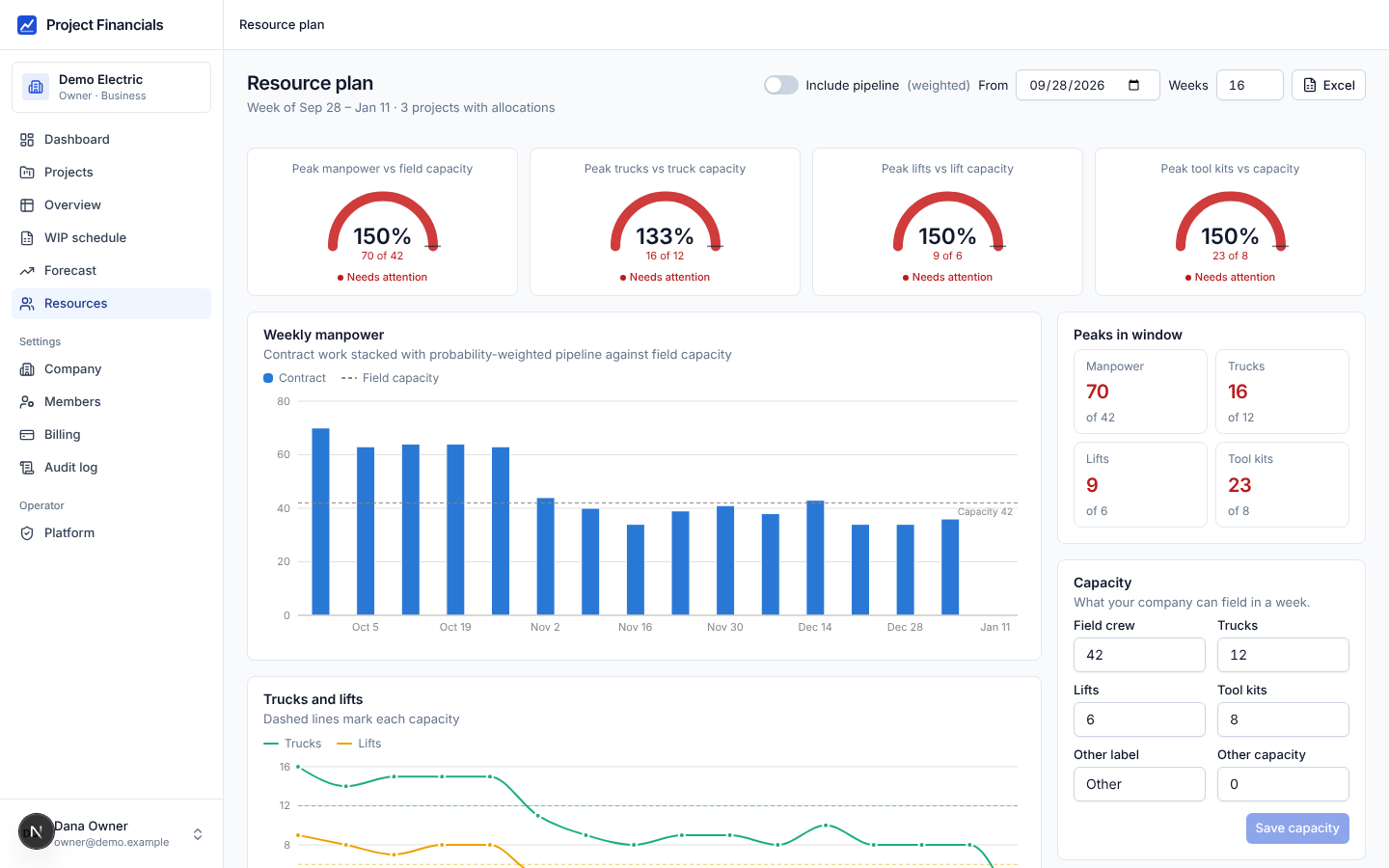
Task: Toggle Include pipeline switch
Action: coord(781,85)
